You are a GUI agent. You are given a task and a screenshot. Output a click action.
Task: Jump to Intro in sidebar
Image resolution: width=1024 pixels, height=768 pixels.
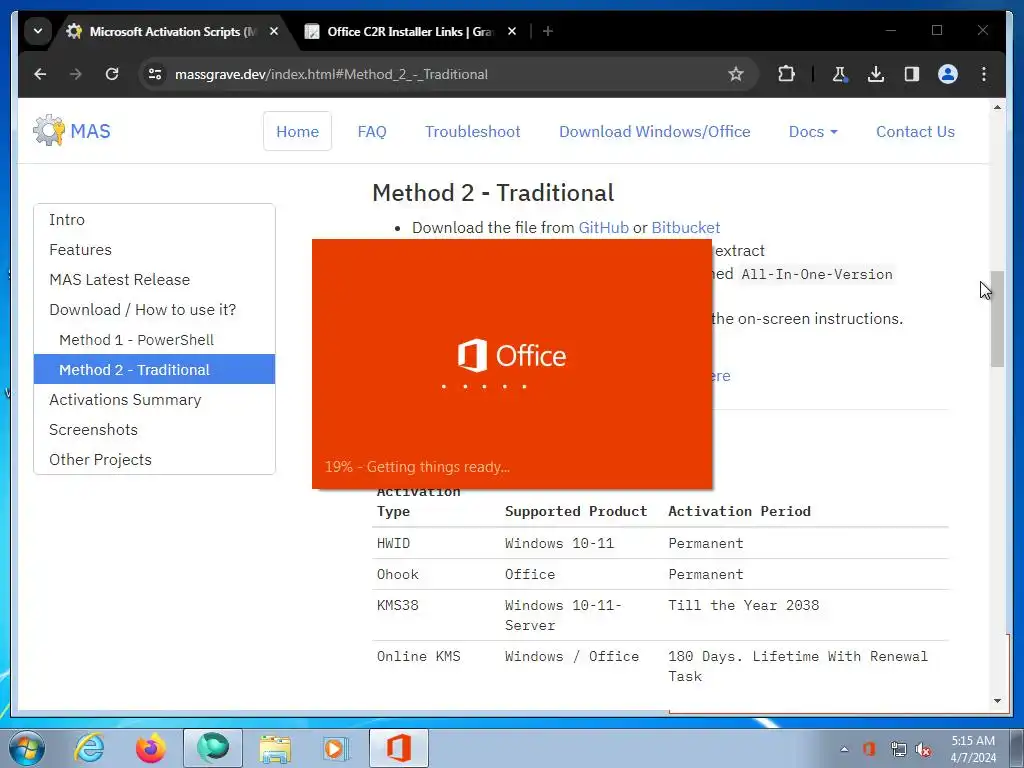click(x=154, y=219)
